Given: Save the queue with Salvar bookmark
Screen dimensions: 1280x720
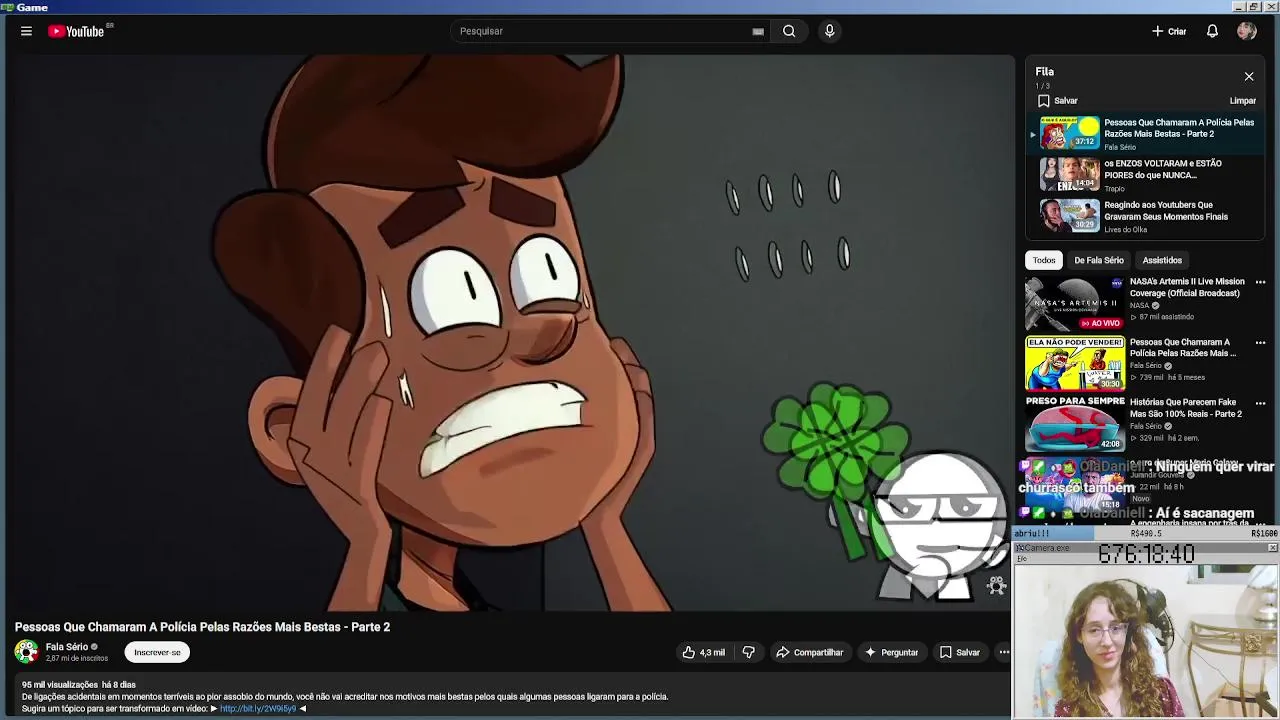Looking at the screenshot, I should 1058,100.
